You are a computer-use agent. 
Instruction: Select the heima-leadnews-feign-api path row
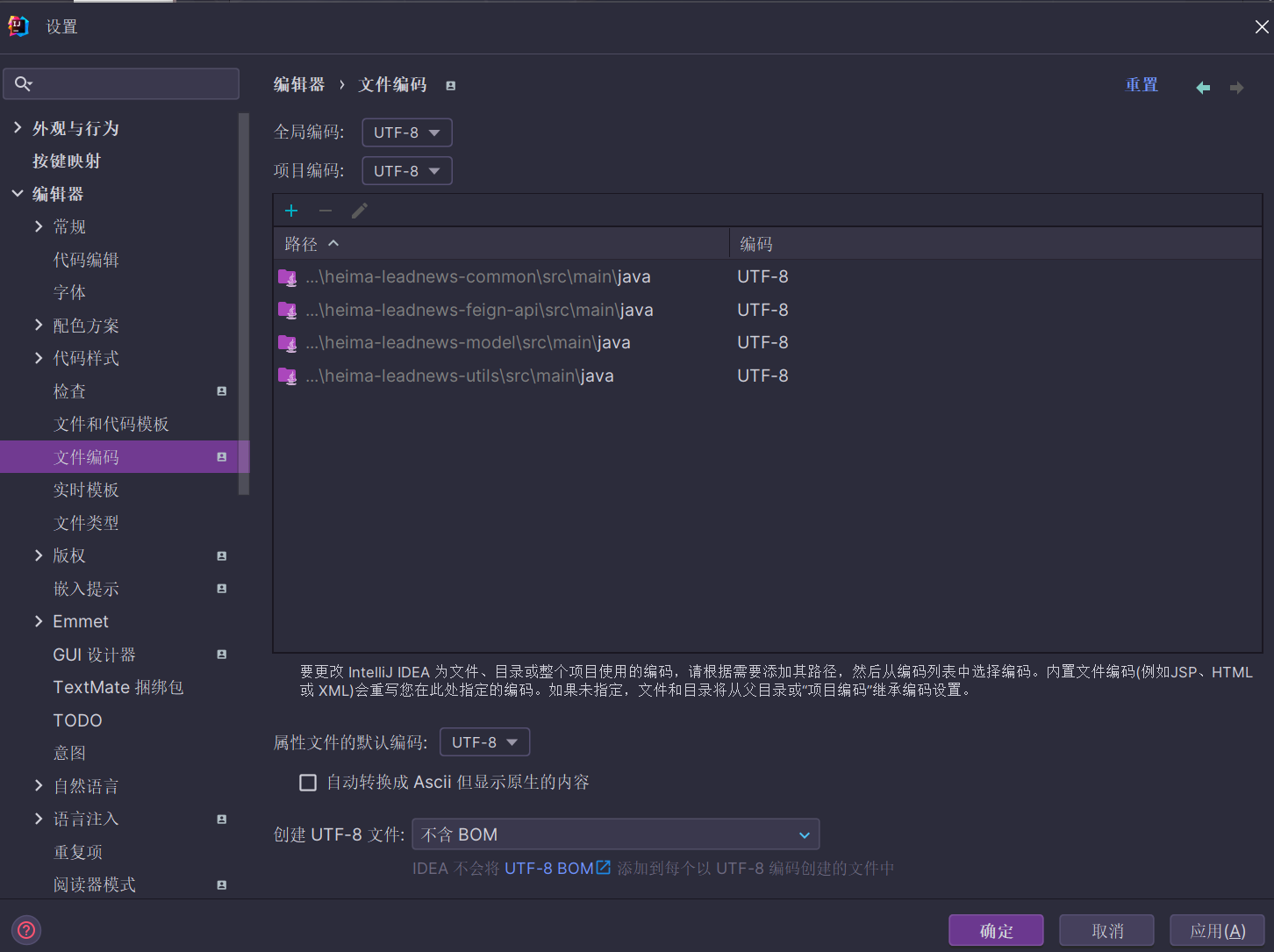pyautogui.click(x=768, y=311)
